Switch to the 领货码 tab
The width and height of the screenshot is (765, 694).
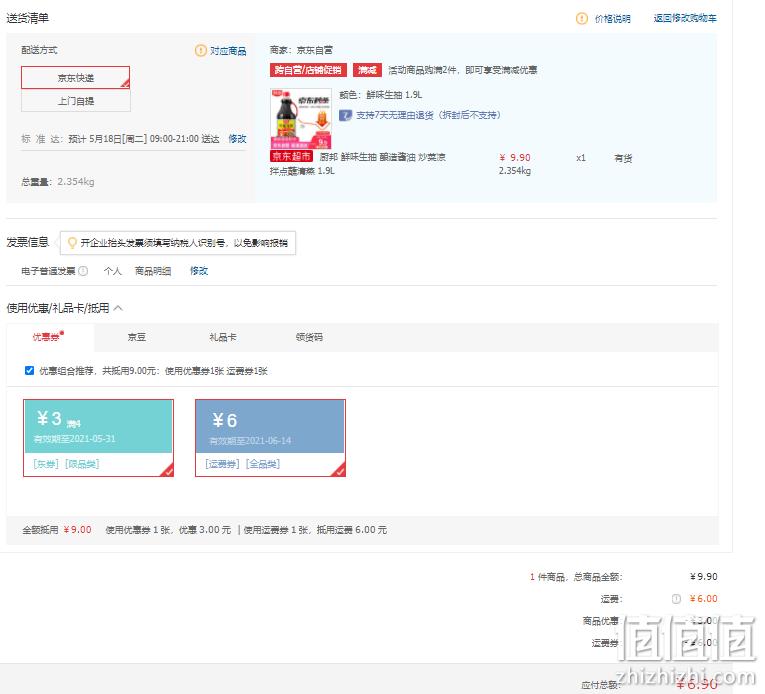coord(309,337)
